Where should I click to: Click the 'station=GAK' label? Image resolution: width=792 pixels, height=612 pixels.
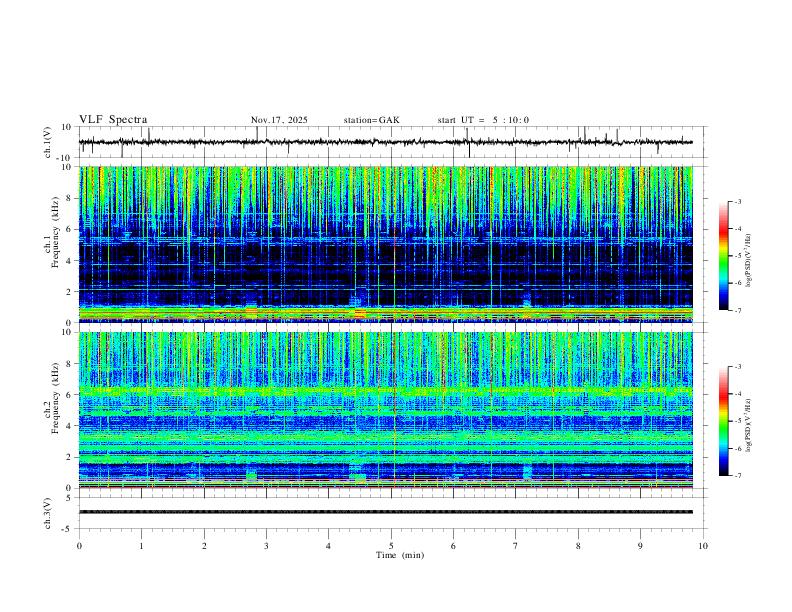pyautogui.click(x=372, y=120)
